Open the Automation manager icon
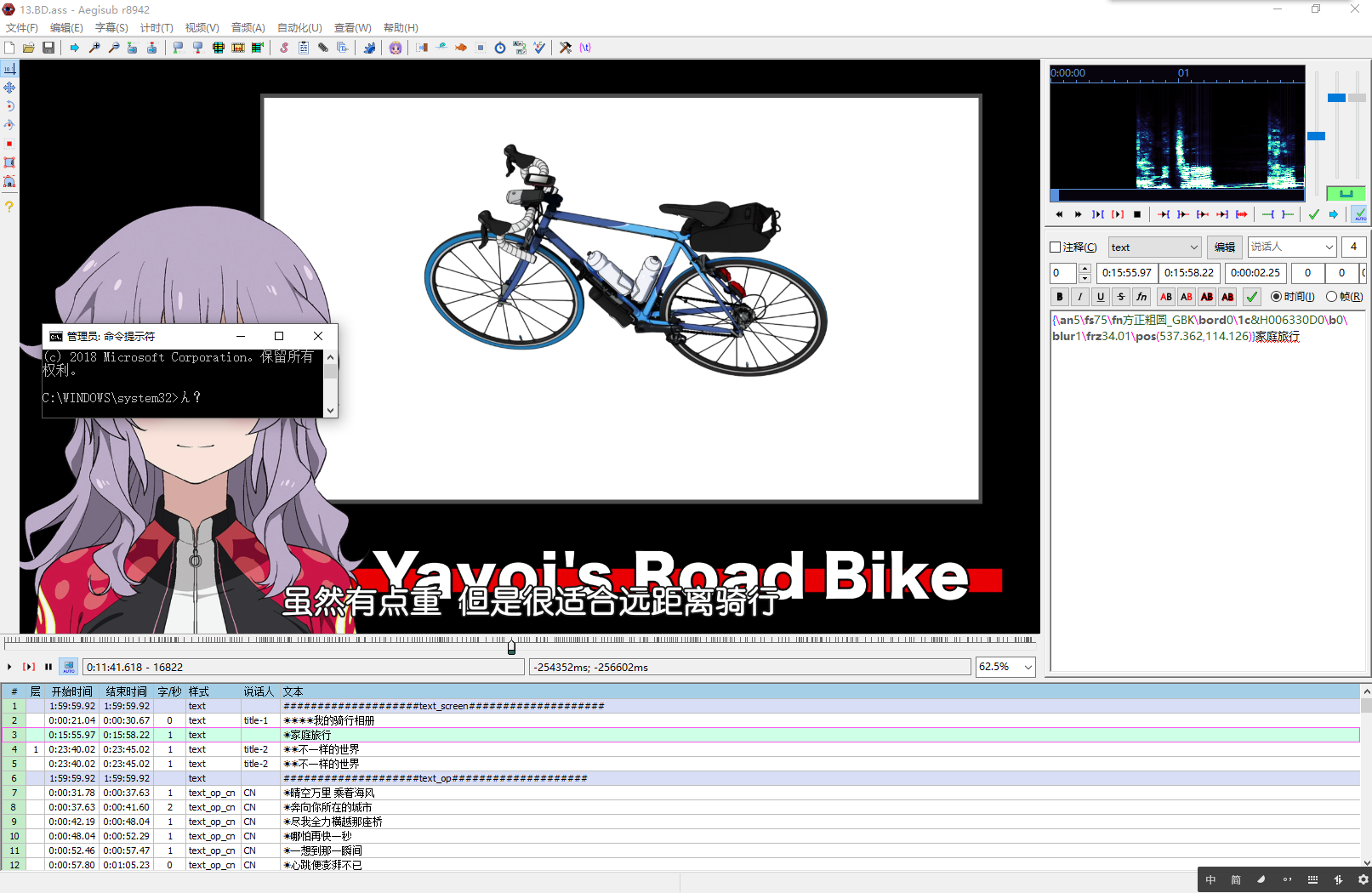The image size is (1372, 893). [369, 48]
